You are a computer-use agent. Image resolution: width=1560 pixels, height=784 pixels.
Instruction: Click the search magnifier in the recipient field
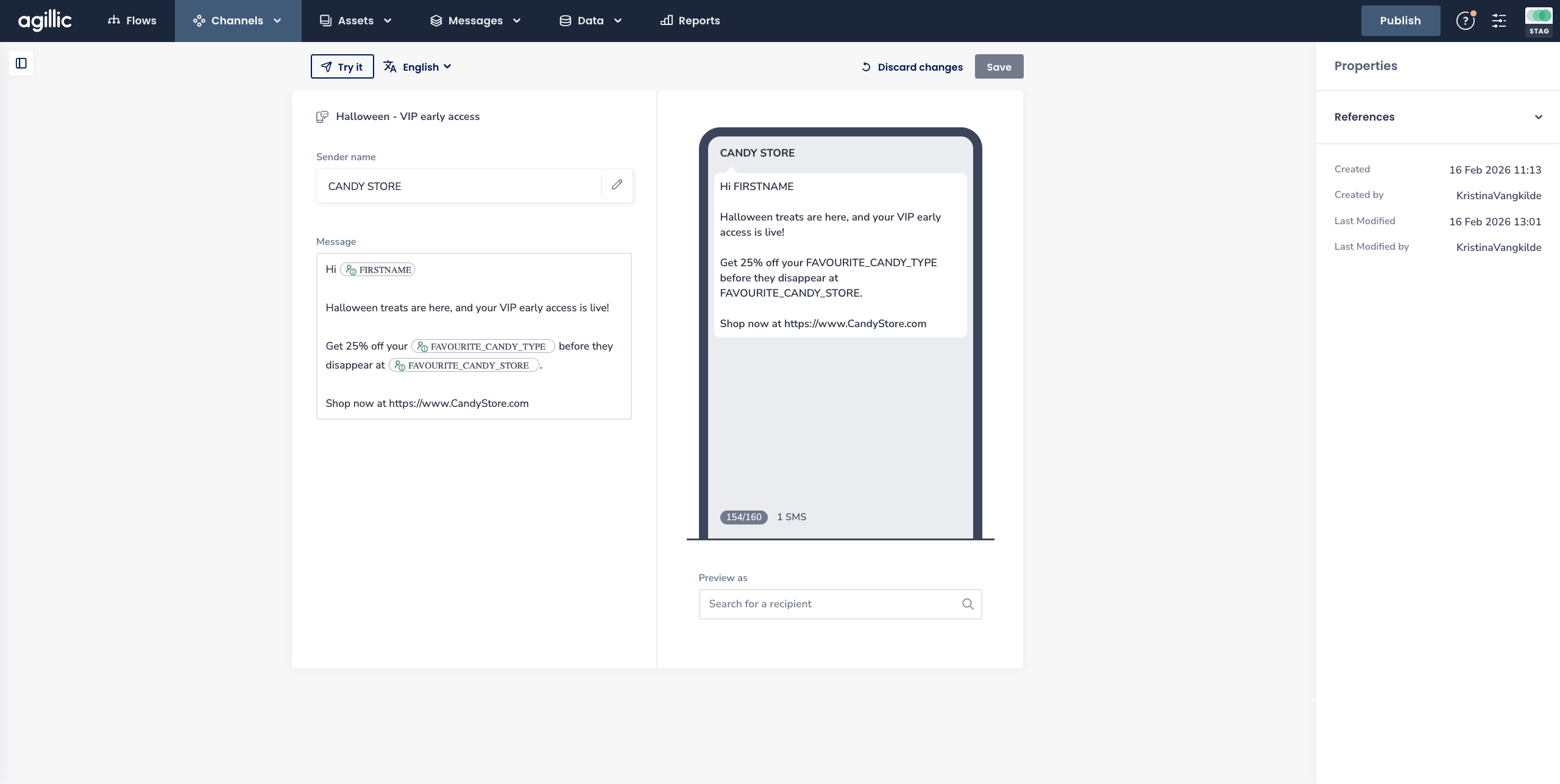pyautogui.click(x=968, y=604)
